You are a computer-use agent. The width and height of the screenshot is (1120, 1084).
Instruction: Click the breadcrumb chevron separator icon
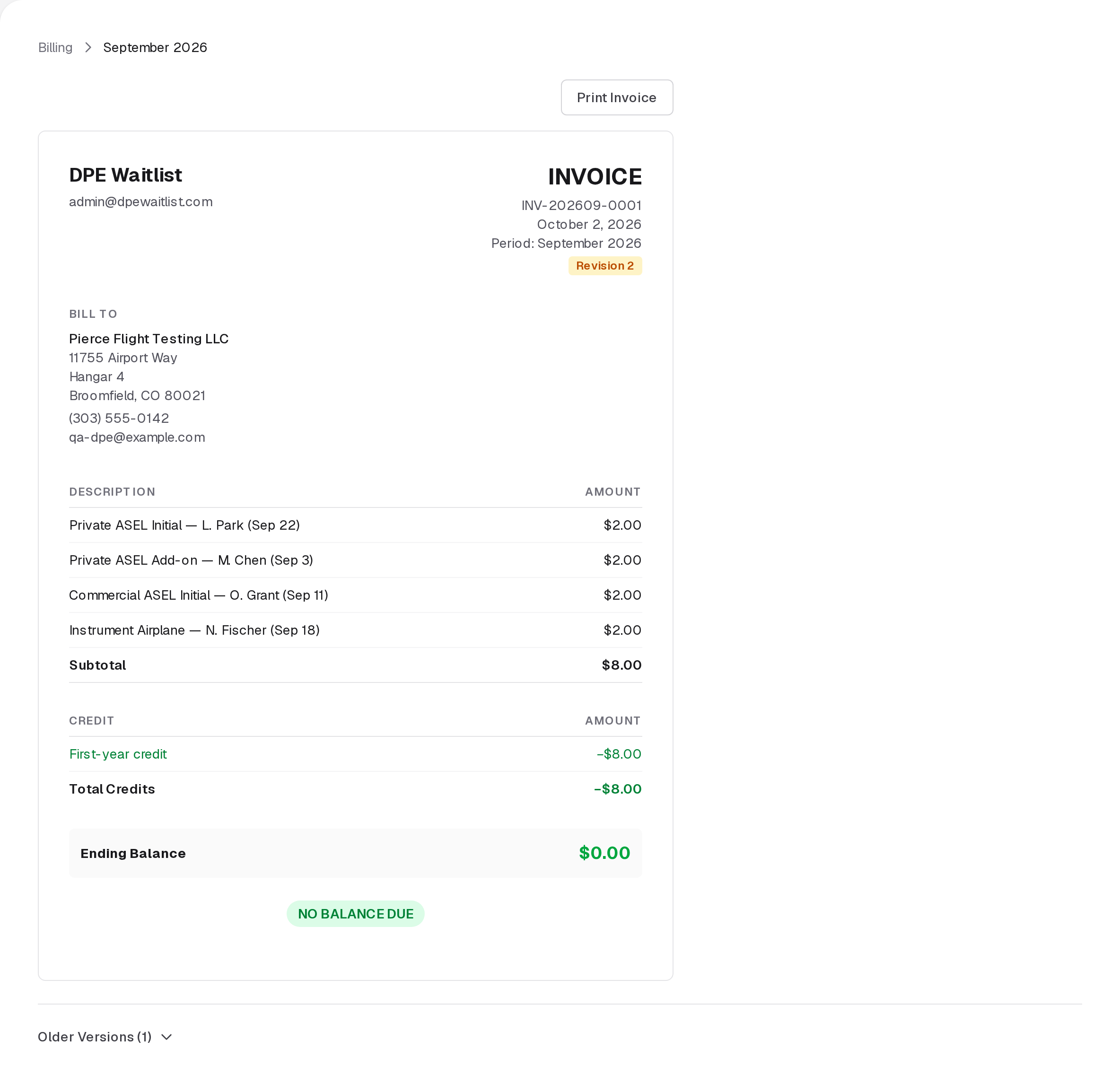[88, 47]
